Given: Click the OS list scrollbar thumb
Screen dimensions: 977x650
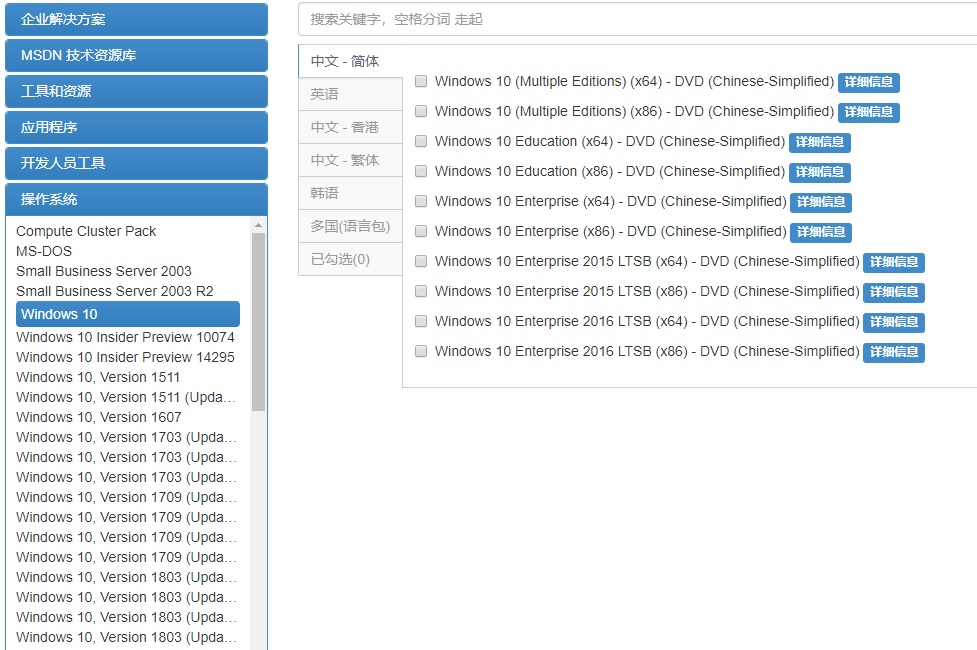Looking at the screenshot, I should 259,322.
